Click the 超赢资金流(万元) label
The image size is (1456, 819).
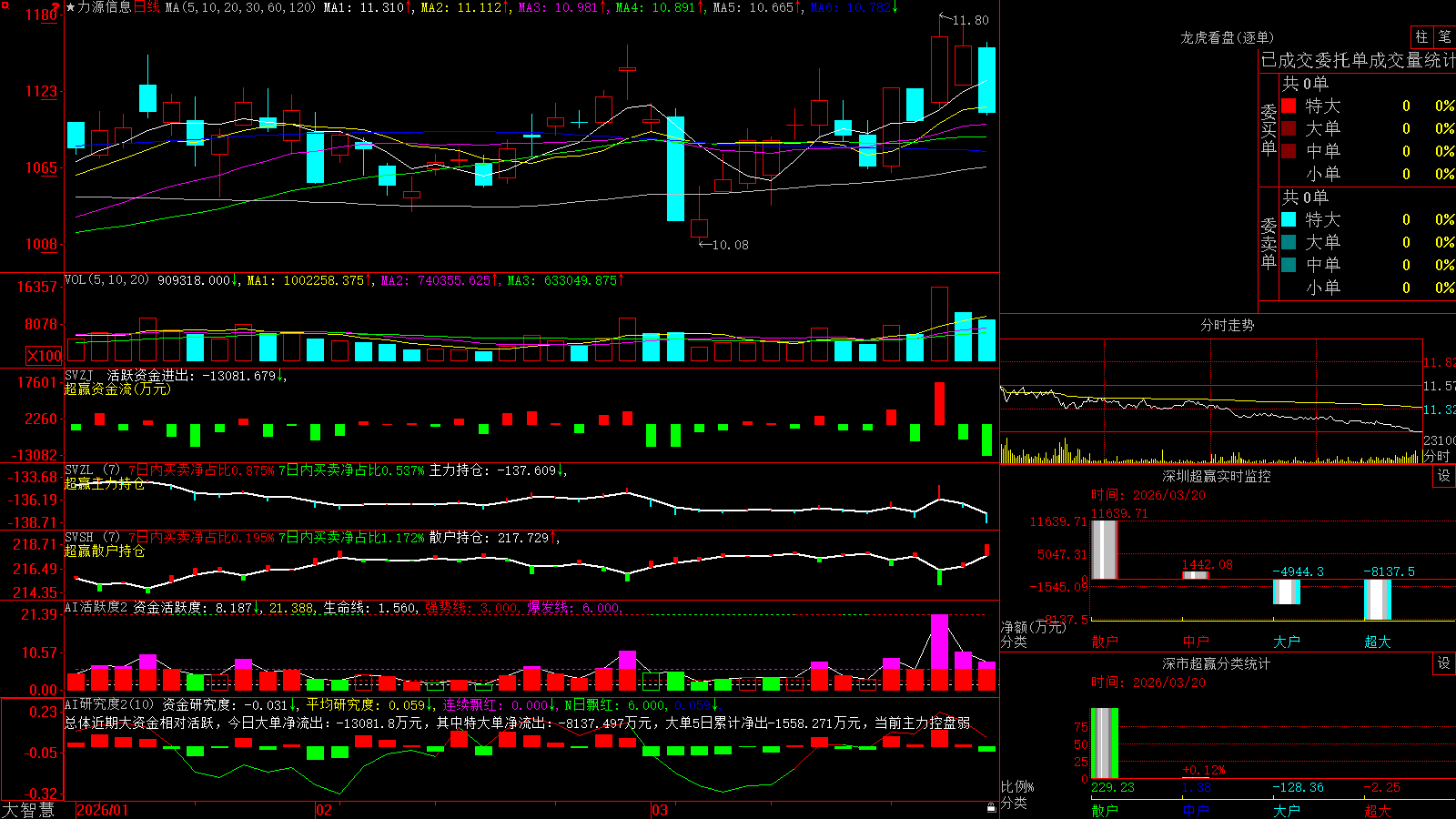(x=117, y=389)
